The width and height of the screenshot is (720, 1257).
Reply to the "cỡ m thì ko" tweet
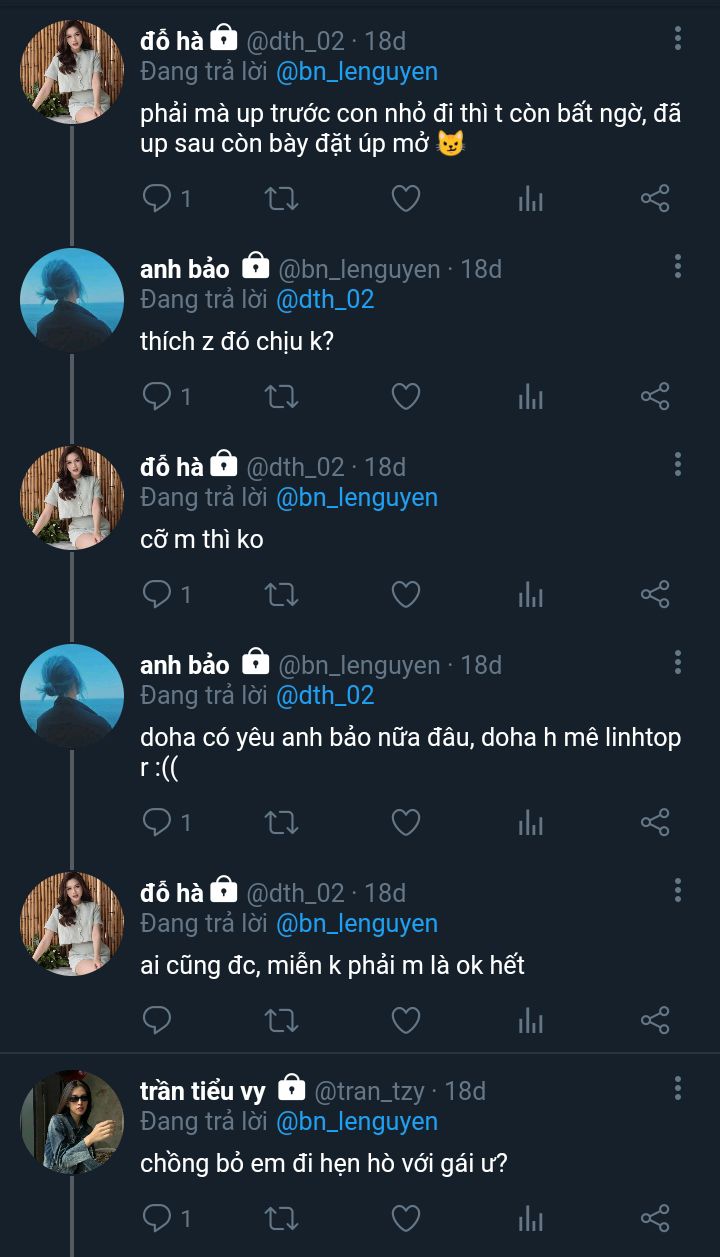coord(157,595)
